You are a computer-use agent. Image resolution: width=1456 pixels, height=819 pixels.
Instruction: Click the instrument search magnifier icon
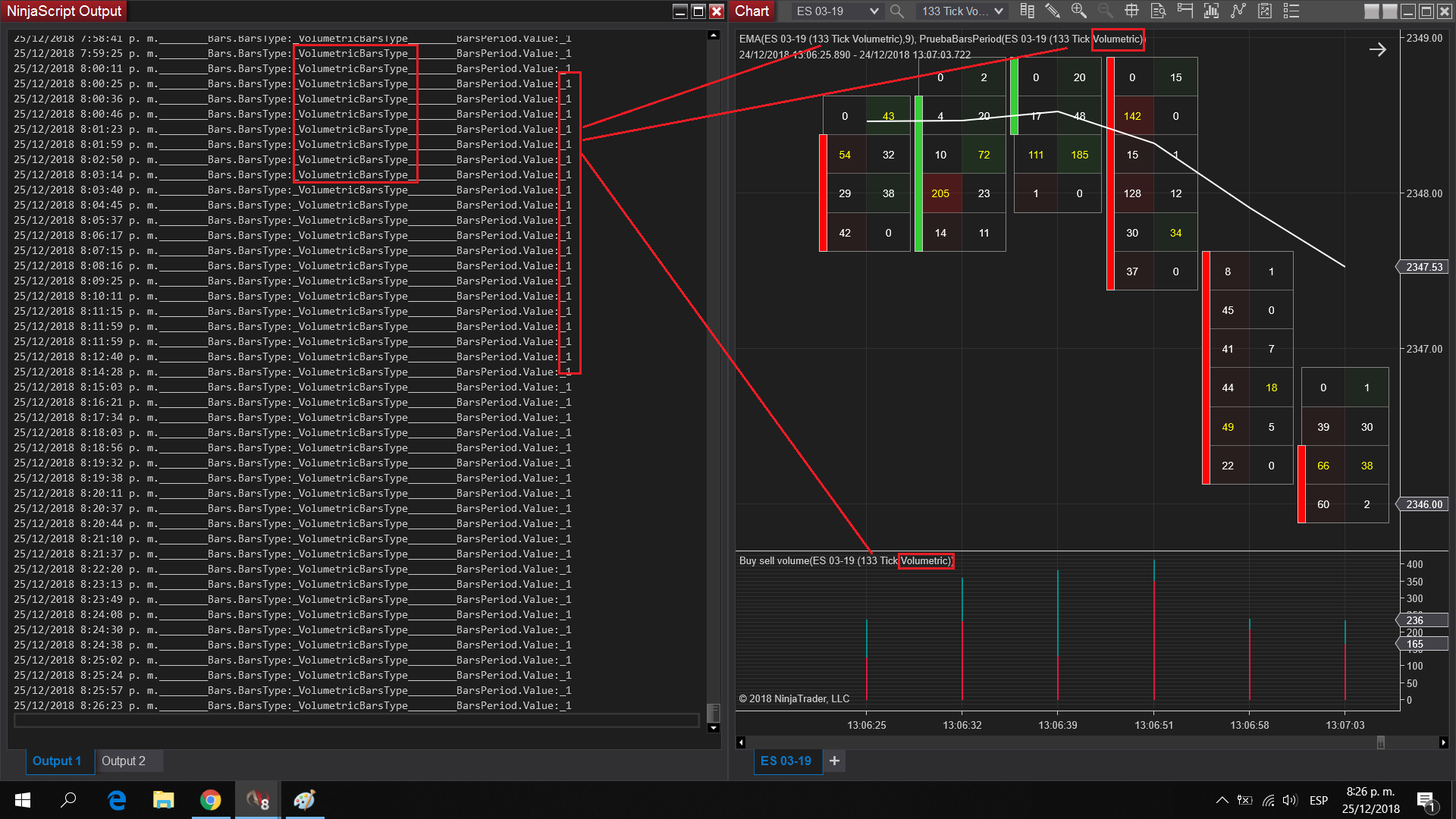897,11
